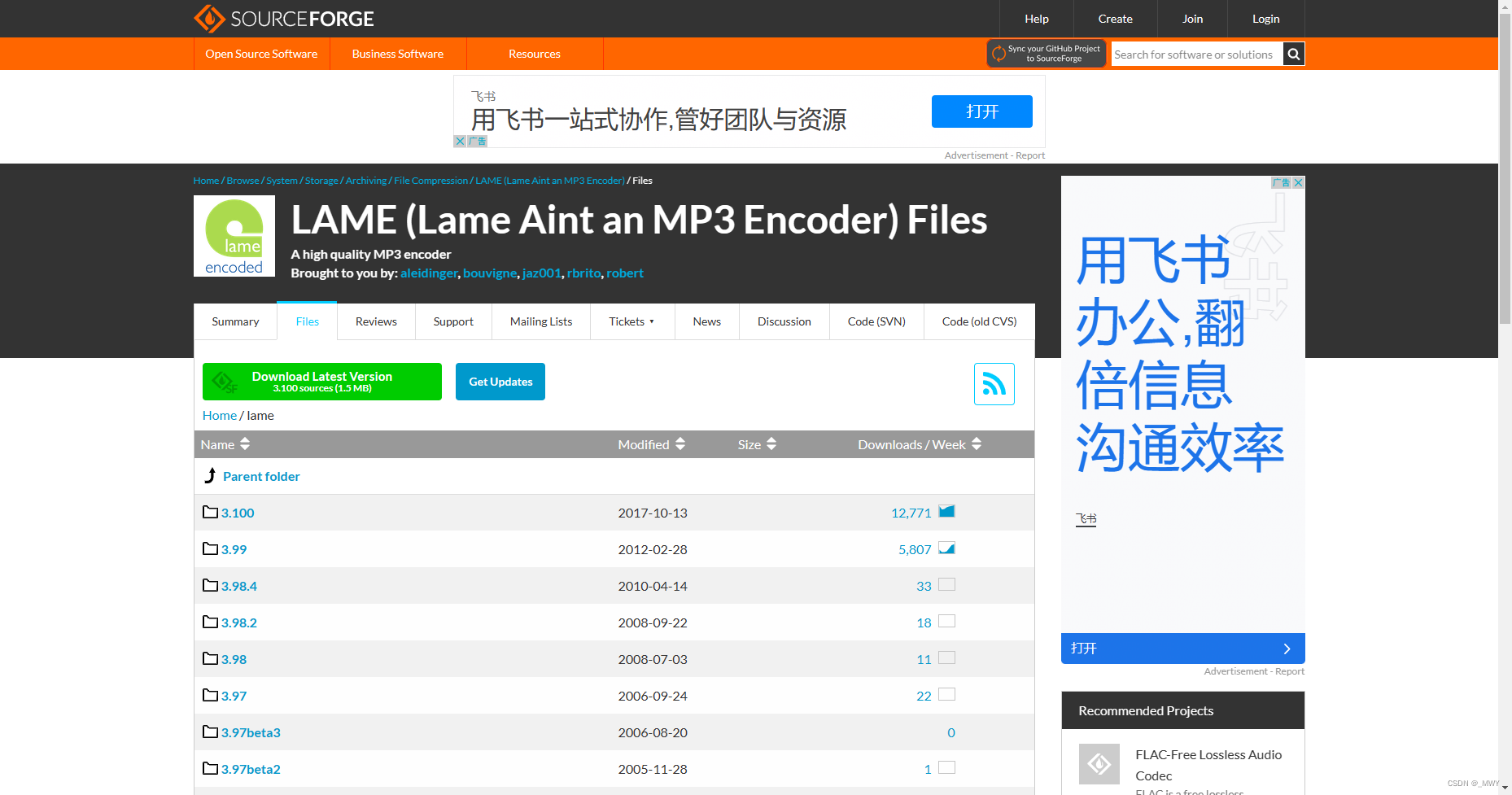Click the Login link in header
Image resolution: width=1512 pixels, height=795 pixels.
coord(1266,19)
